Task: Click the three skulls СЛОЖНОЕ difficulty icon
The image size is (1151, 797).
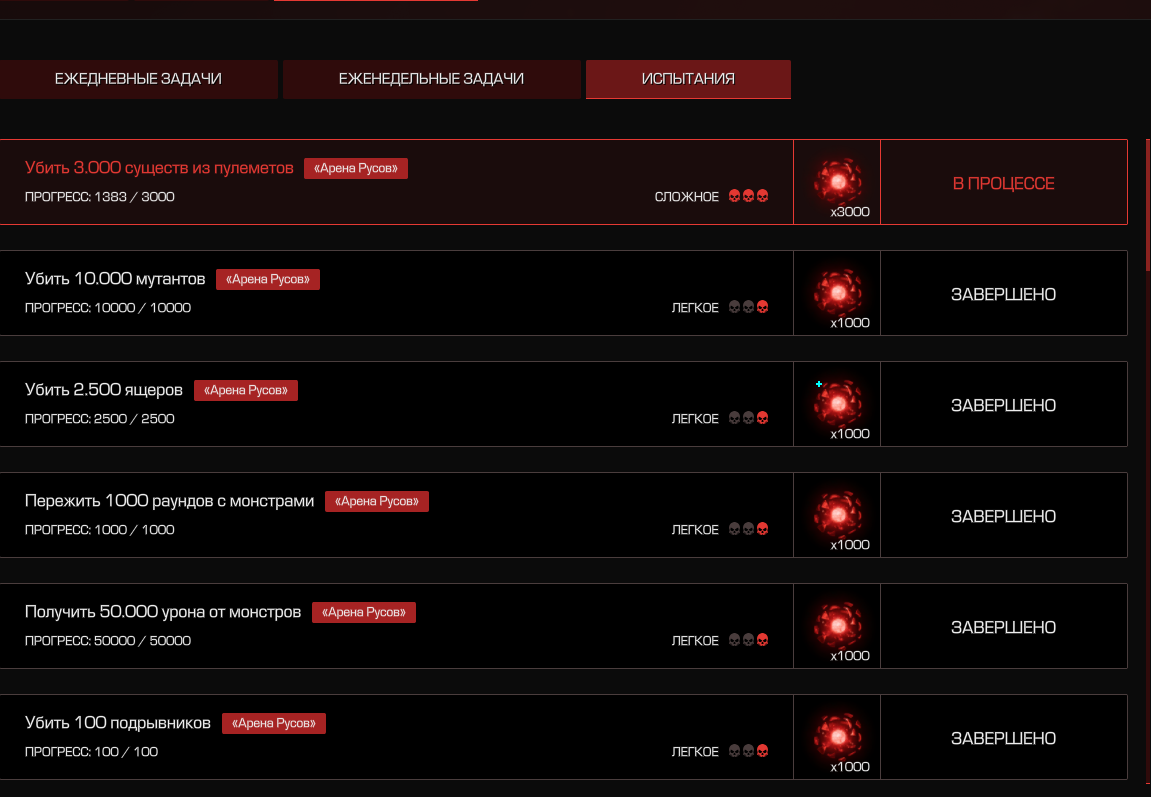Action: tap(748, 197)
